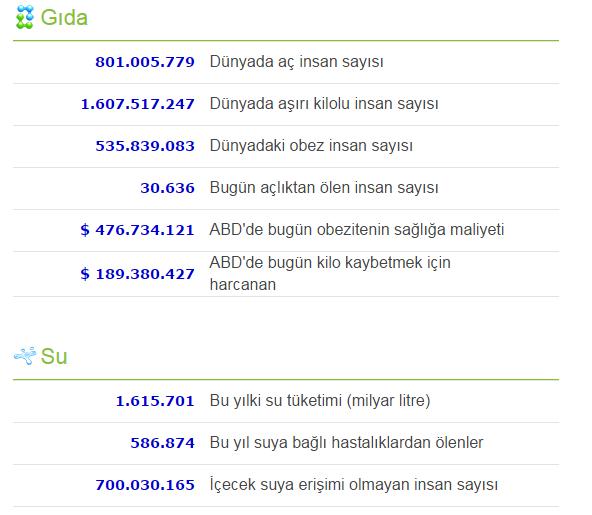Click 'ABD'de bugün kilo kaybetmek için harcanan' label
This screenshot has height=515, width=592.
tap(330, 273)
